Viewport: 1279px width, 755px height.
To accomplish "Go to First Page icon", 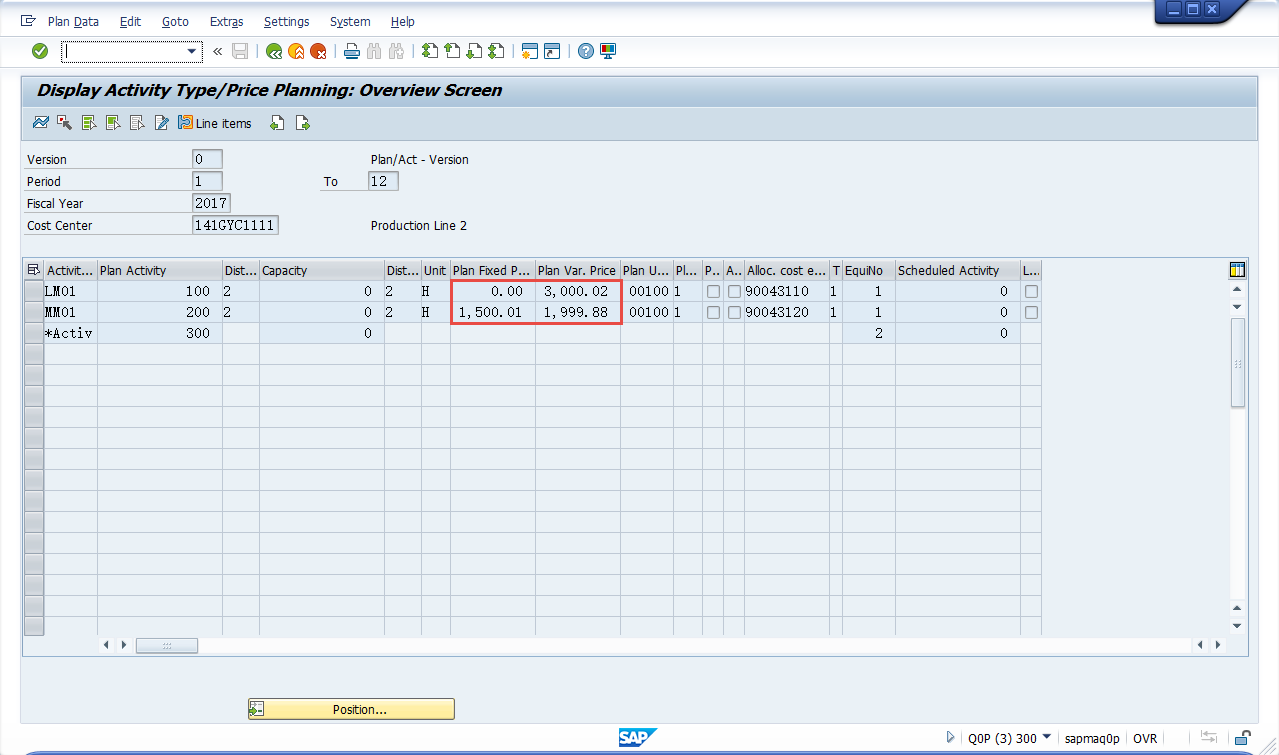I will point(430,51).
